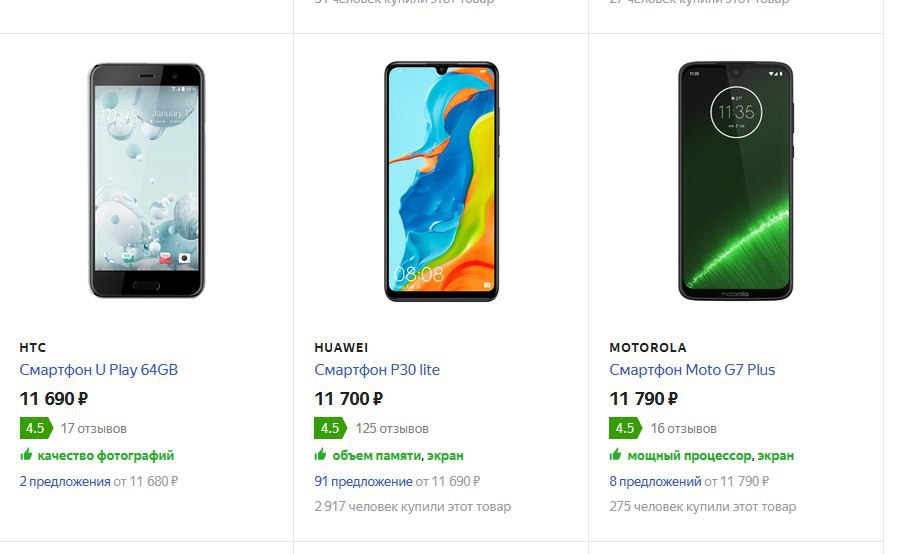
Task: Click the 4.5 rating badge for HTC U Play
Action: pos(36,428)
